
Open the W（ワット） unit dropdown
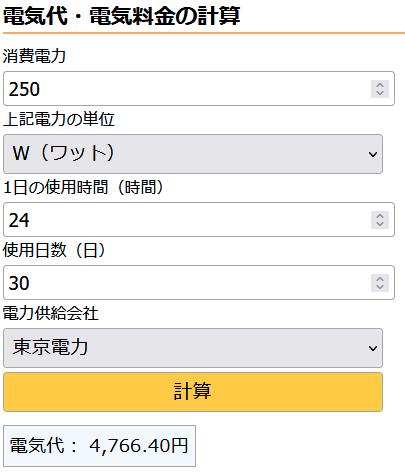(193, 154)
